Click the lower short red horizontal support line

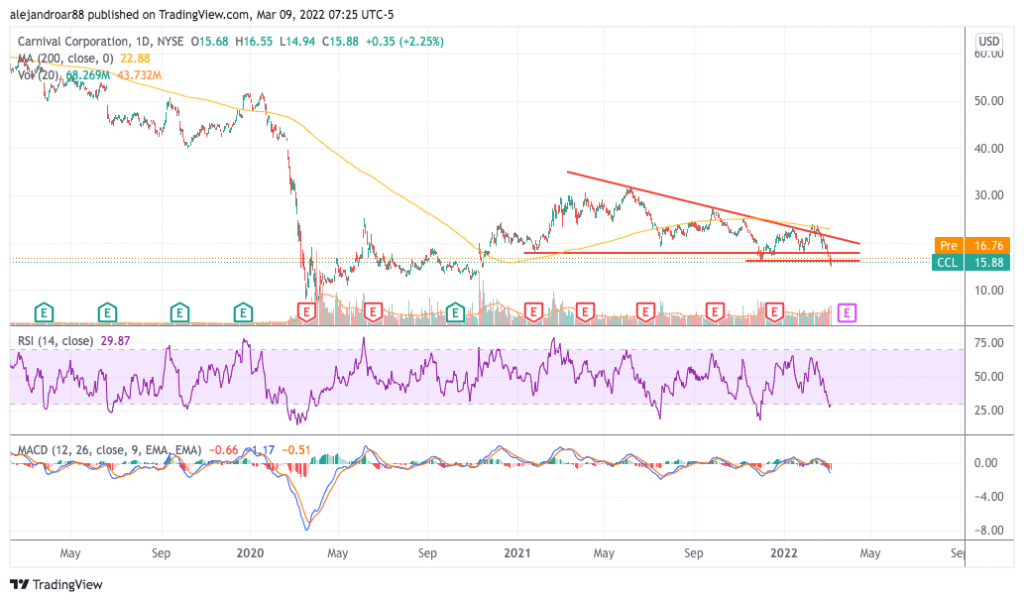pyautogui.click(x=803, y=261)
